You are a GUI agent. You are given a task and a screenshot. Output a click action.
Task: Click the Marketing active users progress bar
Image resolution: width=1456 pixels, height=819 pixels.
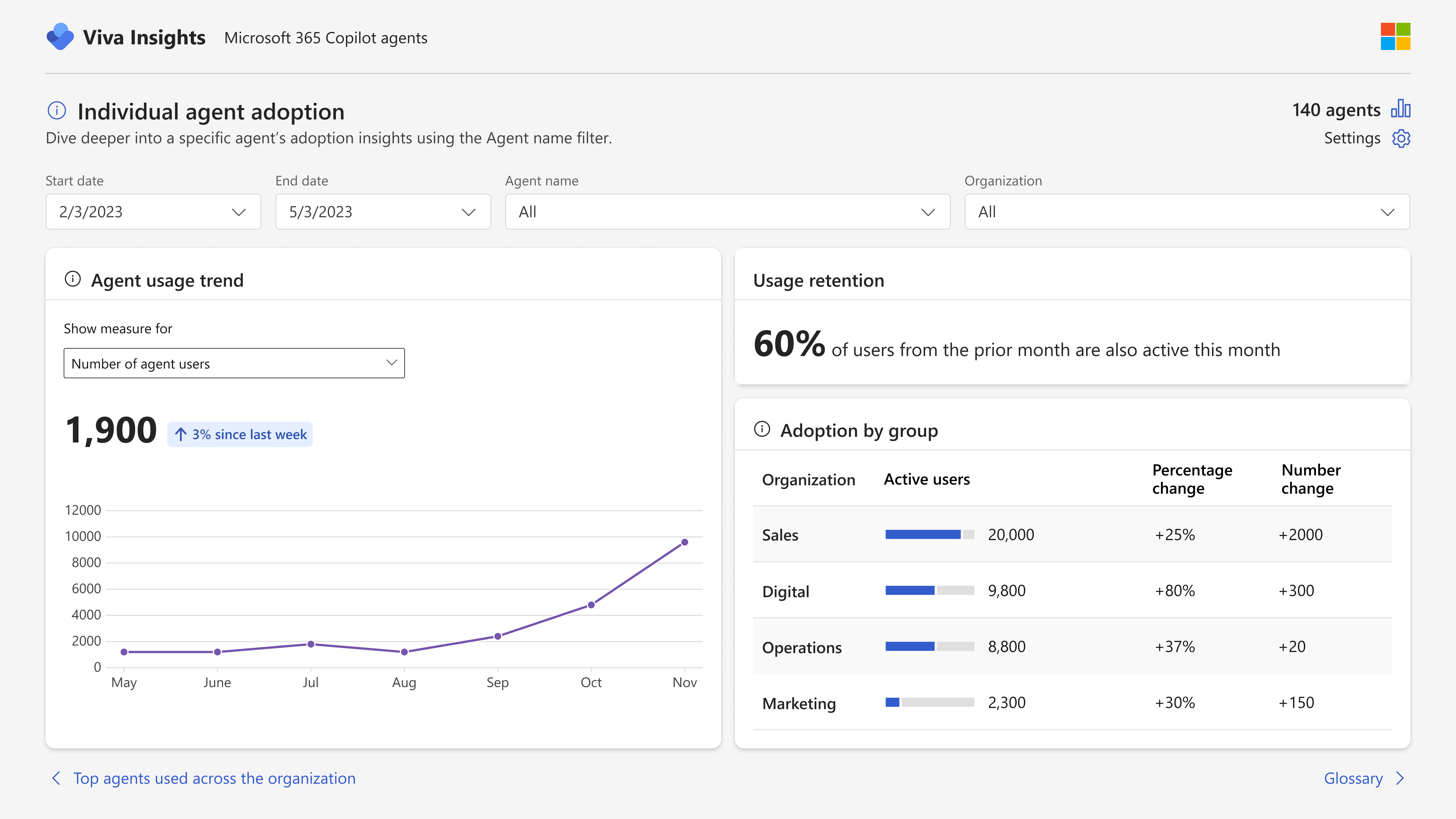click(x=930, y=703)
